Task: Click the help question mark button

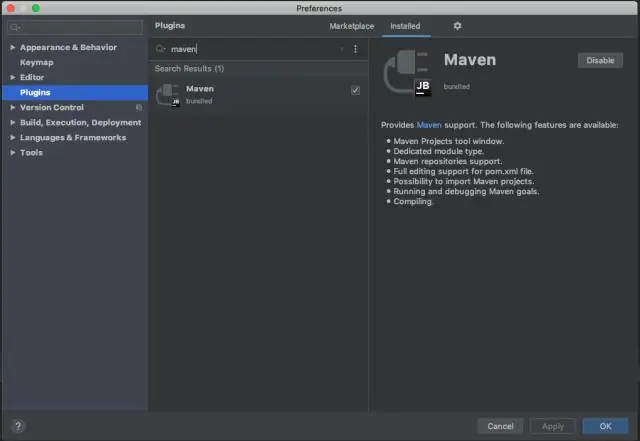Action: (x=18, y=426)
